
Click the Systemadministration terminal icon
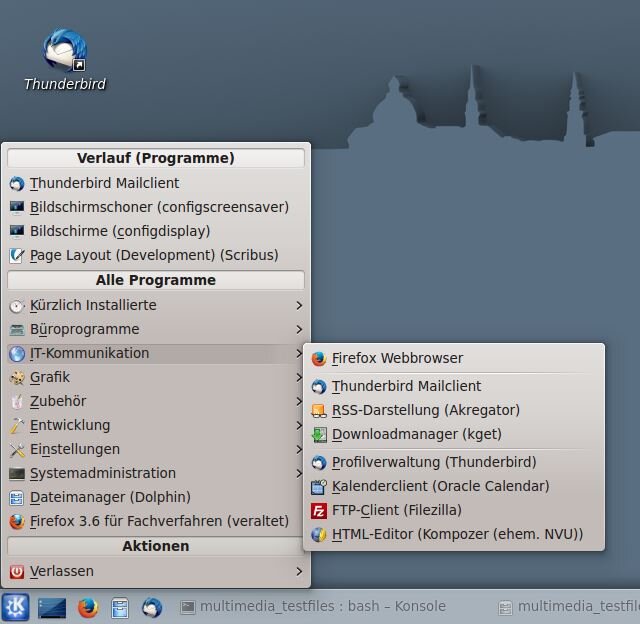click(x=17, y=474)
